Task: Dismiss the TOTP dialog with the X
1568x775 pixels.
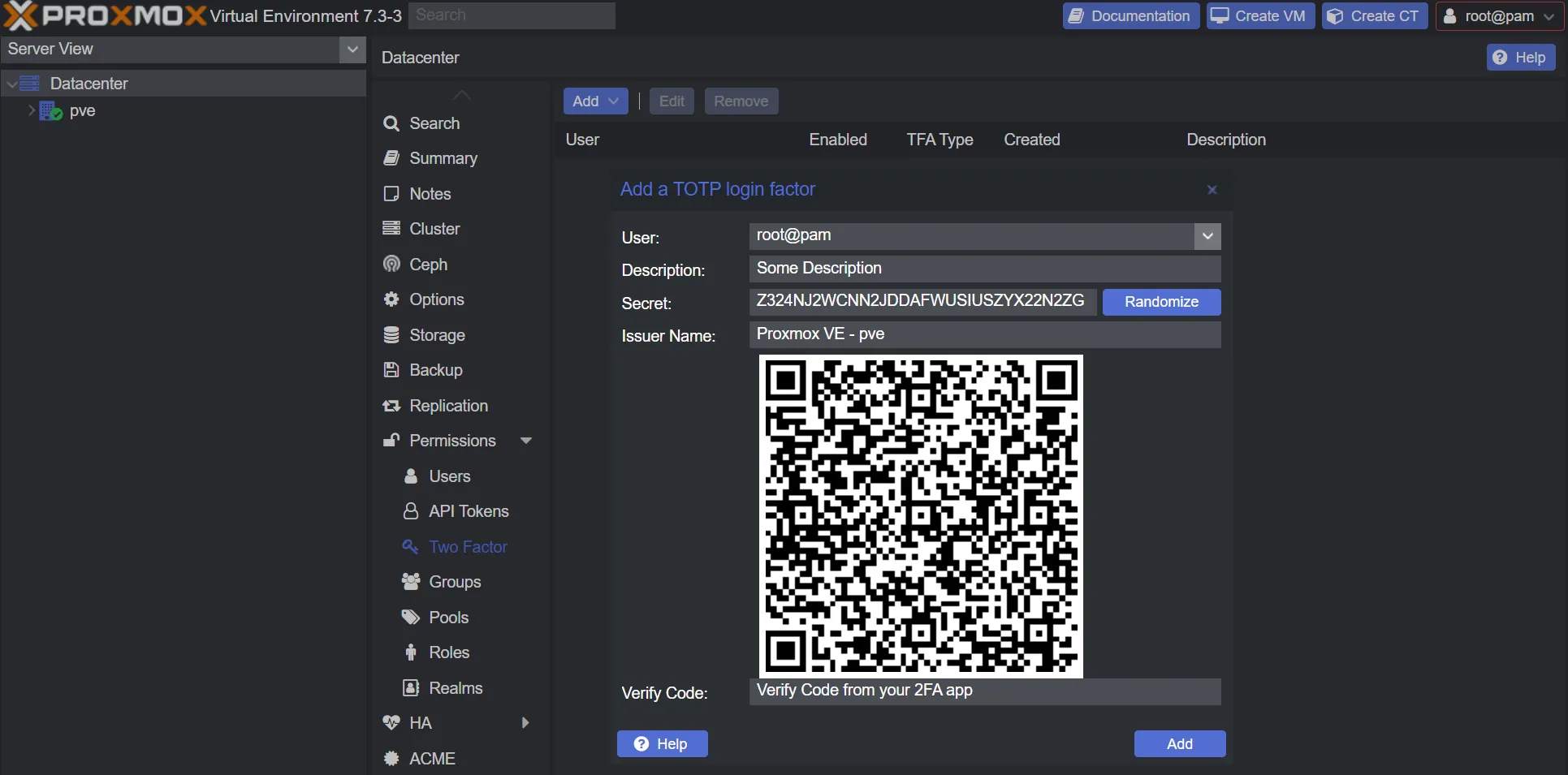Action: pyautogui.click(x=1212, y=189)
